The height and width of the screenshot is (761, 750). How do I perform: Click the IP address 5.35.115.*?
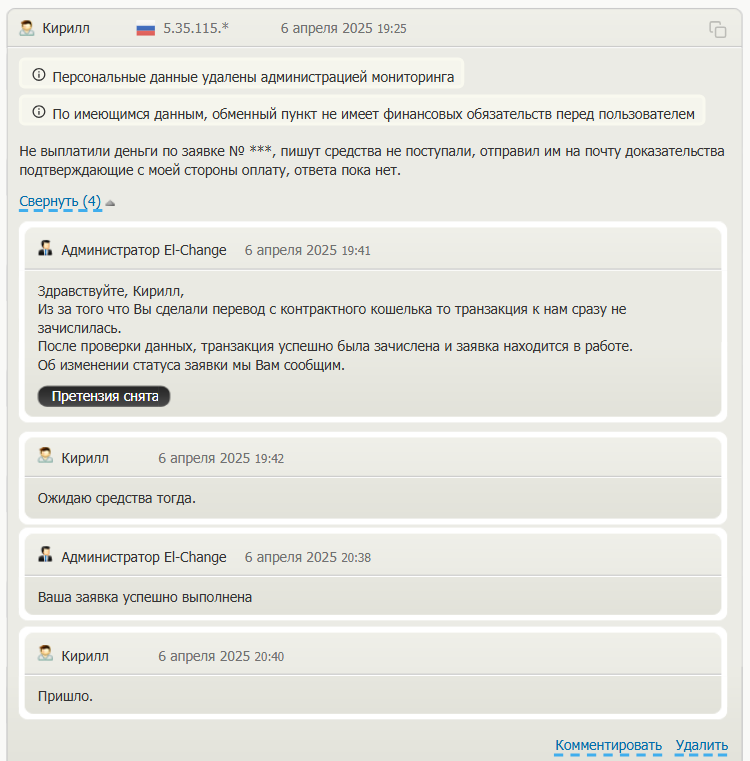point(196,29)
